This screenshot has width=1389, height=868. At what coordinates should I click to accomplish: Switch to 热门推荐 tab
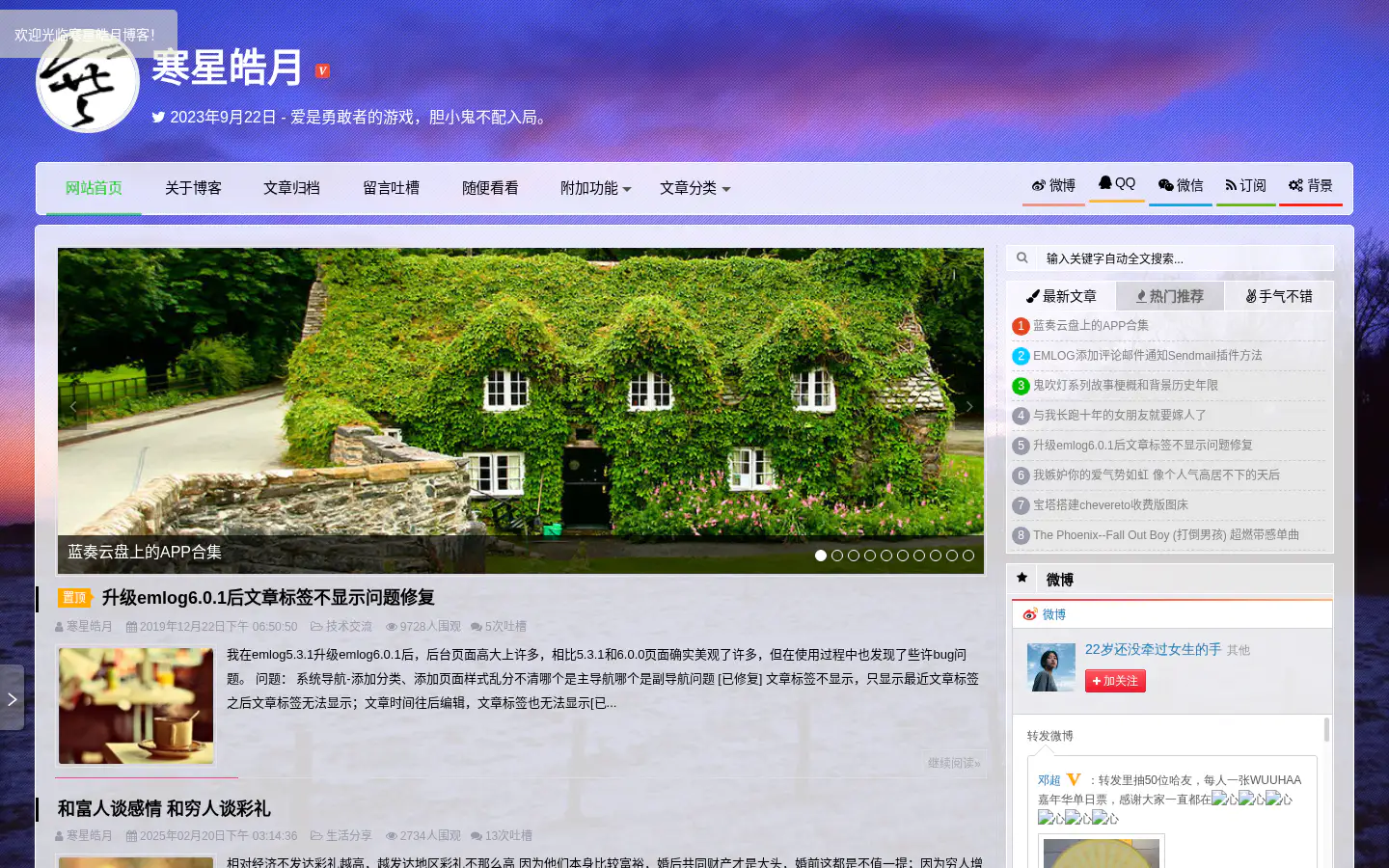click(1170, 296)
